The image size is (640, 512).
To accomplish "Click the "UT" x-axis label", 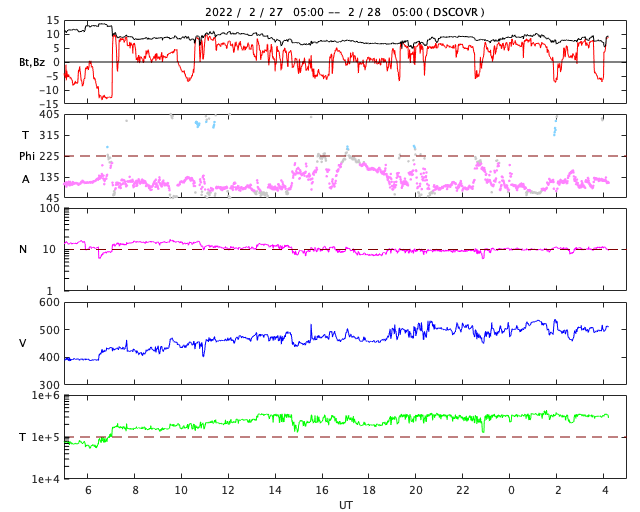I will (x=346, y=505).
